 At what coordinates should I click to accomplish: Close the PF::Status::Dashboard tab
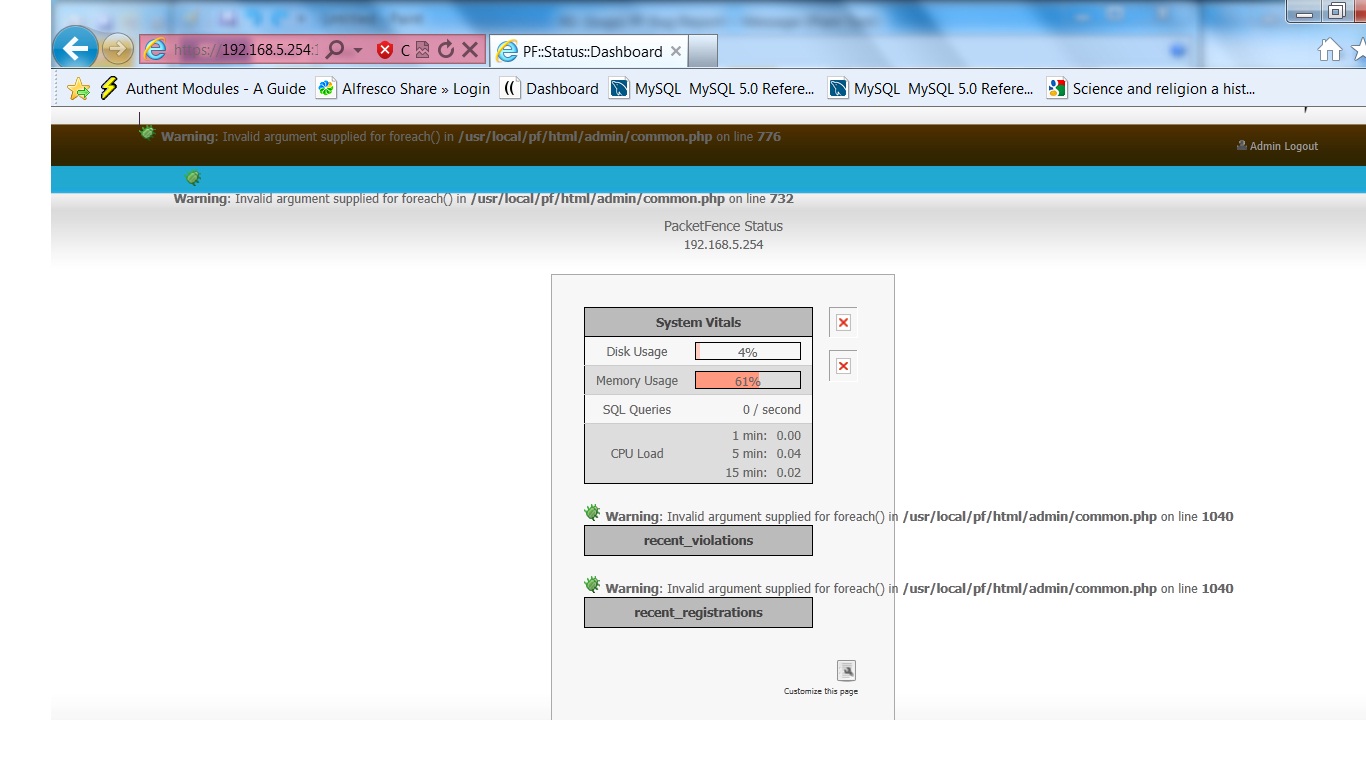coord(676,51)
